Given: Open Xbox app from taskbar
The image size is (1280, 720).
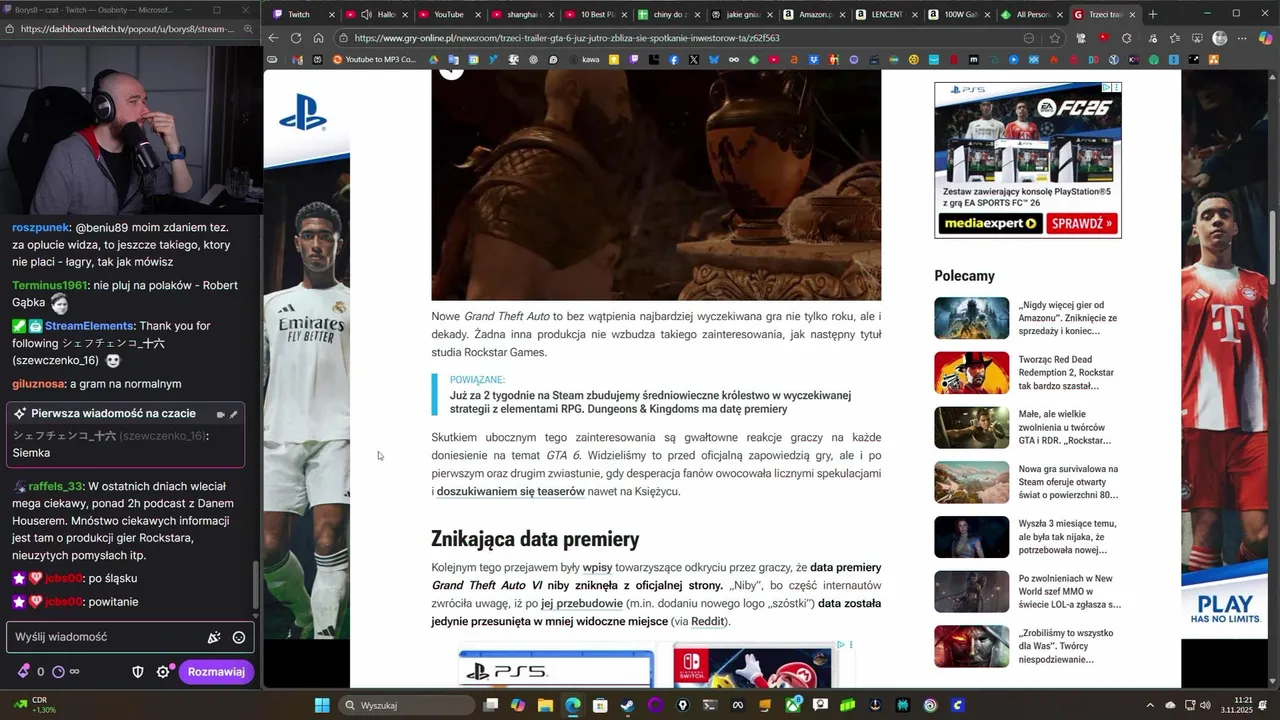Looking at the screenshot, I should point(793,705).
